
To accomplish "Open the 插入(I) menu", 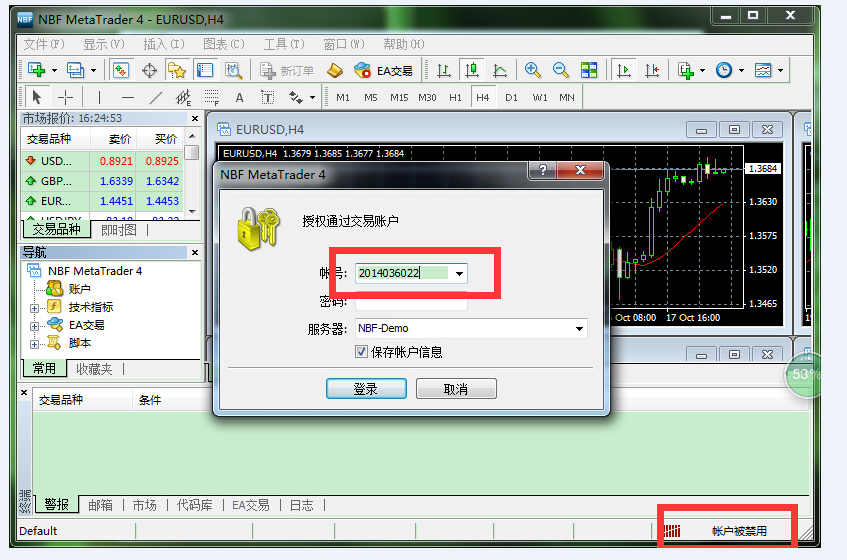I will [164, 44].
